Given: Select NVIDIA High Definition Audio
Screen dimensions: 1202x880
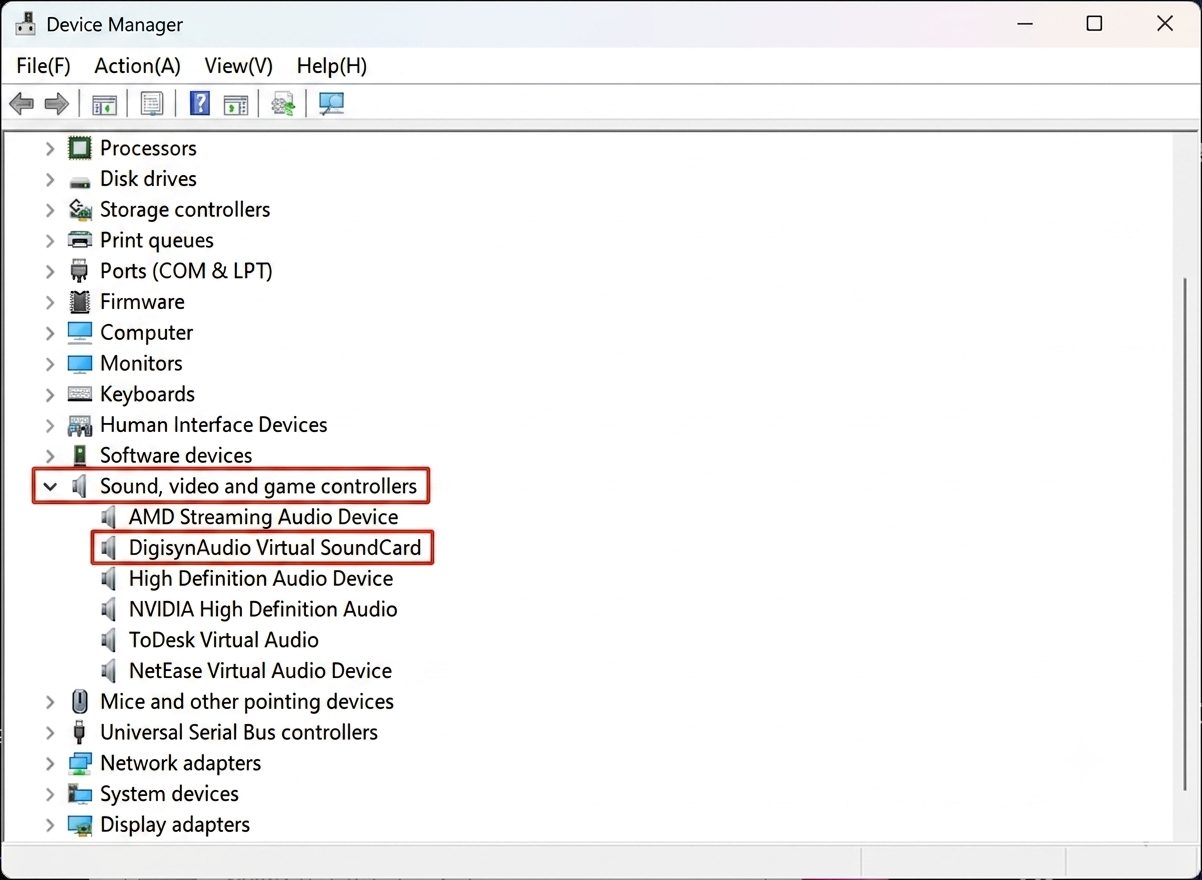Looking at the screenshot, I should click(262, 610).
